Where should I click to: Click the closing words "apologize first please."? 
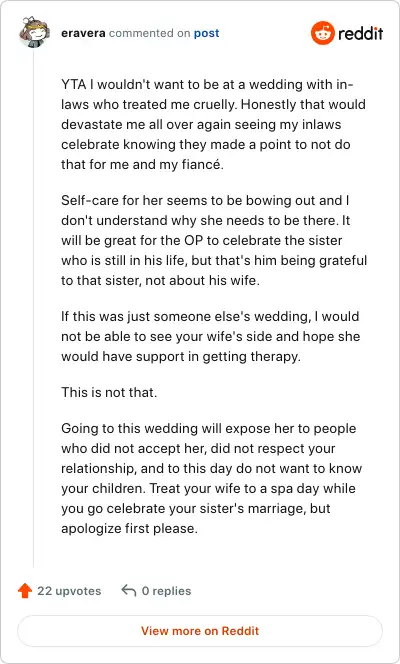pyautogui.click(x=129, y=528)
